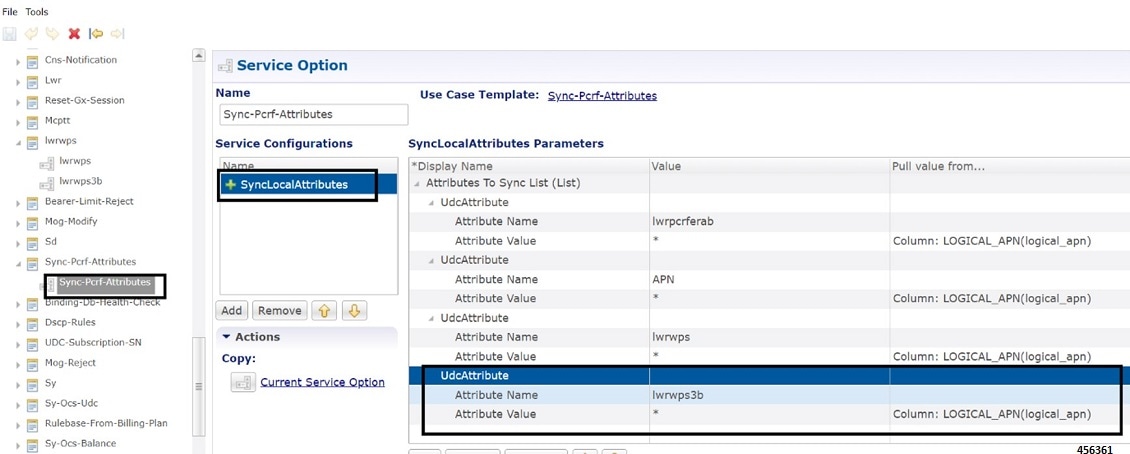Click the Undo arrow in the toolbar
This screenshot has height=454, width=1130.
pyautogui.click(x=31, y=34)
